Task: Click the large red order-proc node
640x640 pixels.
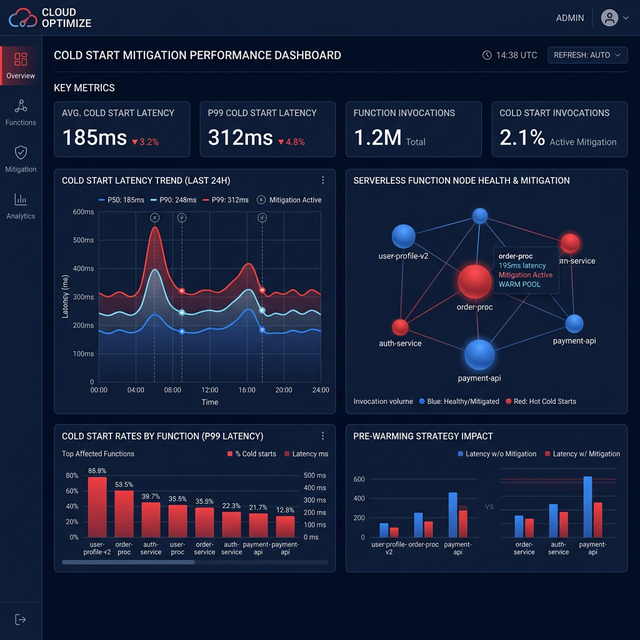Action: point(475,282)
